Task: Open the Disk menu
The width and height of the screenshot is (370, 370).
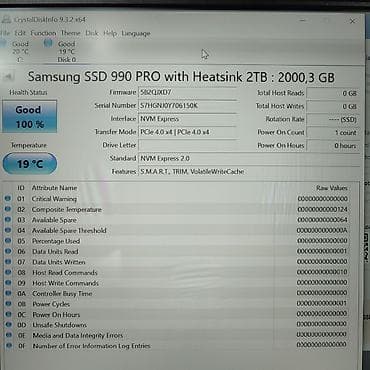Action: pyautogui.click(x=92, y=33)
